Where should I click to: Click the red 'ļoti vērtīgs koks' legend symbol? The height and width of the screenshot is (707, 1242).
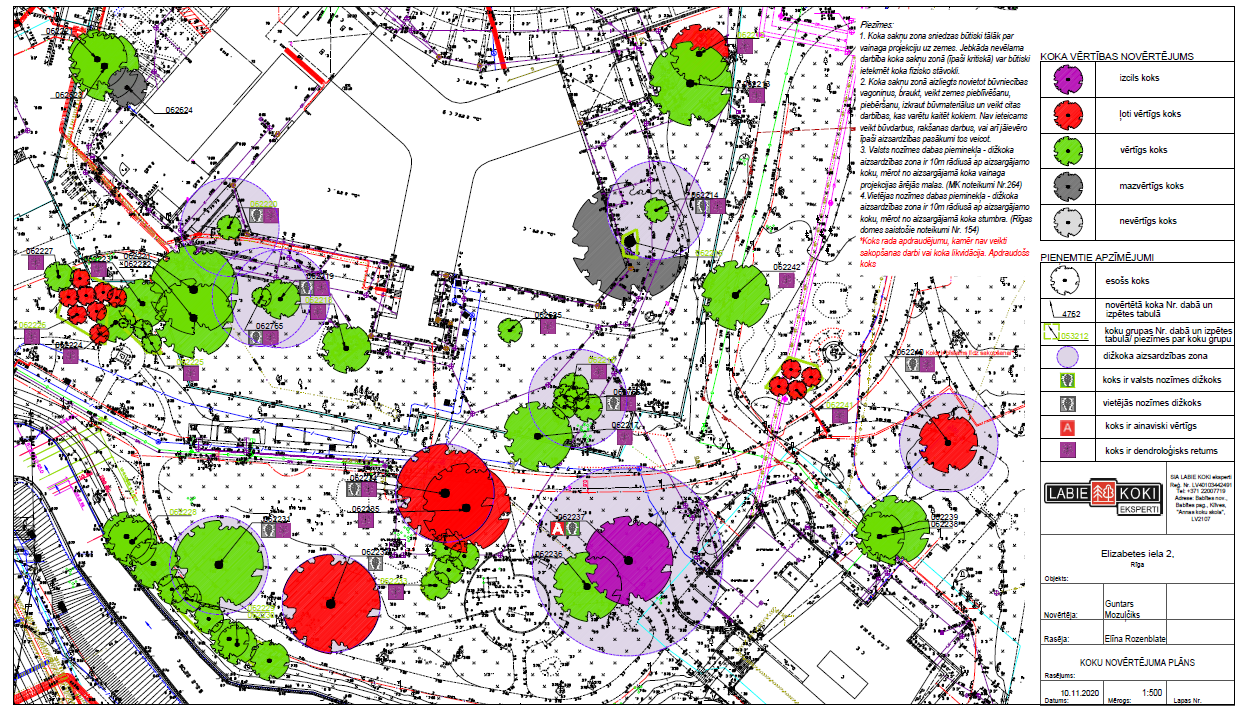click(1068, 114)
